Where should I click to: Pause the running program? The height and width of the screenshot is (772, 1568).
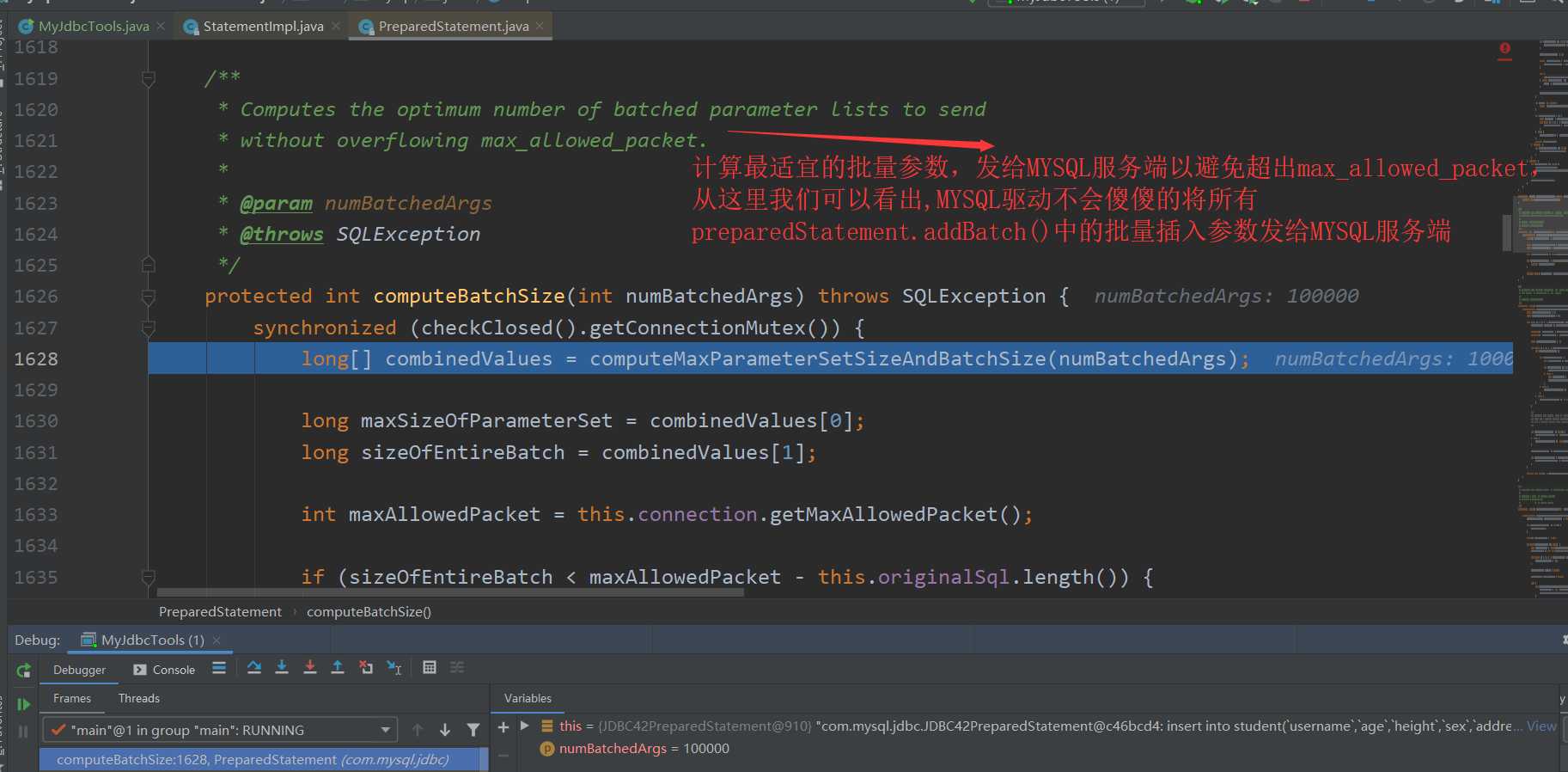24,732
